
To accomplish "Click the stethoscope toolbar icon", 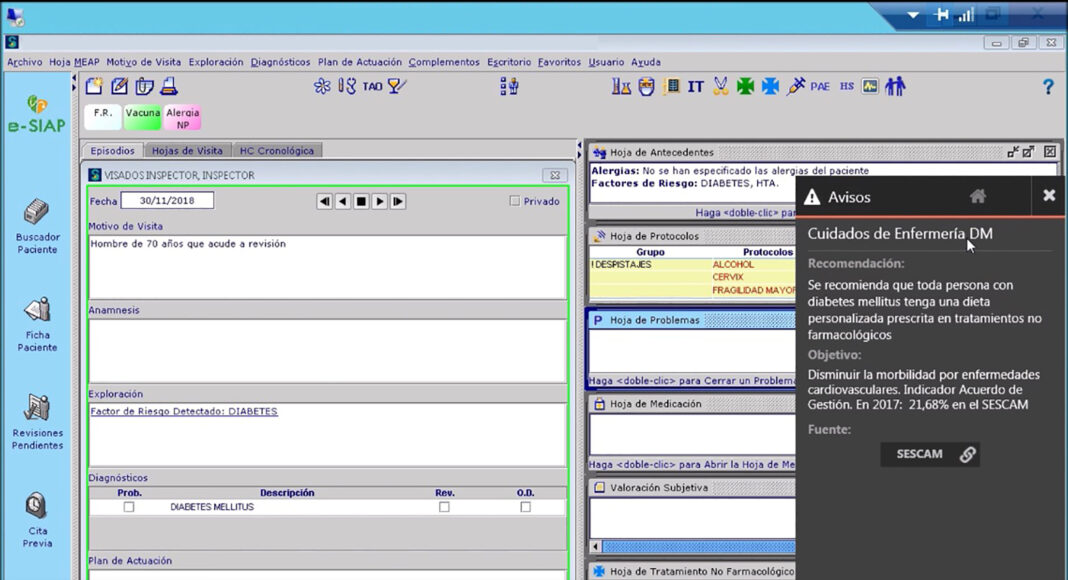I will (x=347, y=87).
